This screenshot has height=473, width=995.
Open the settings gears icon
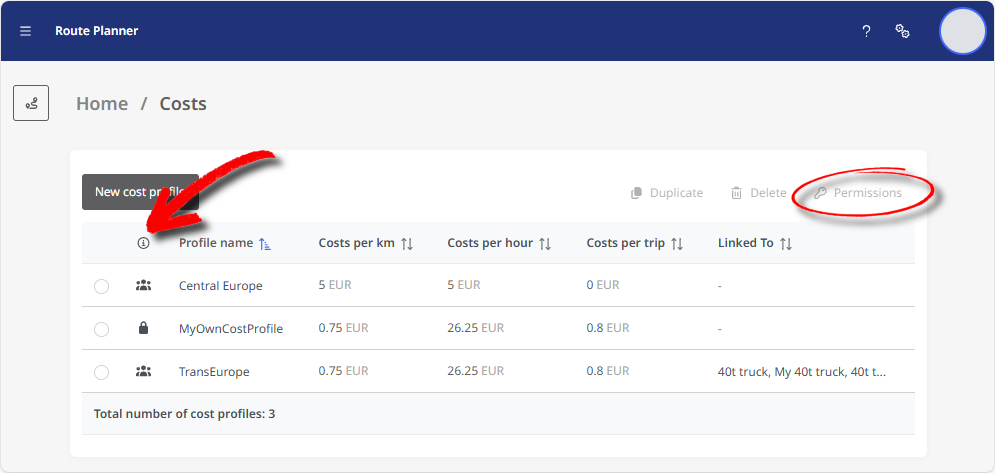902,31
